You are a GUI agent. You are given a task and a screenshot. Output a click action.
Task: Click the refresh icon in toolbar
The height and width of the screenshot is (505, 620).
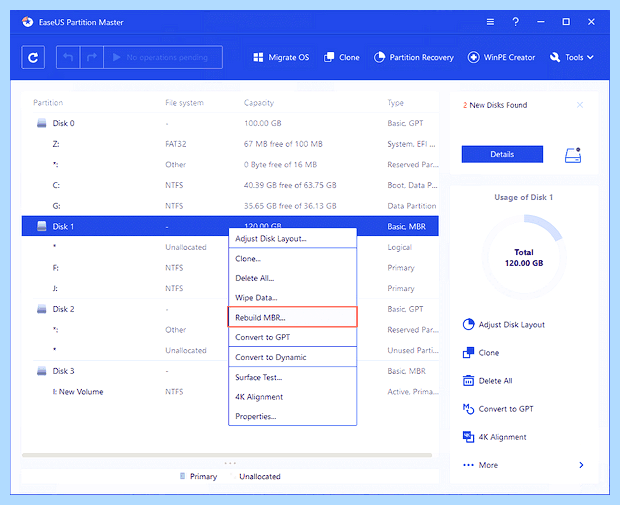pyautogui.click(x=33, y=57)
